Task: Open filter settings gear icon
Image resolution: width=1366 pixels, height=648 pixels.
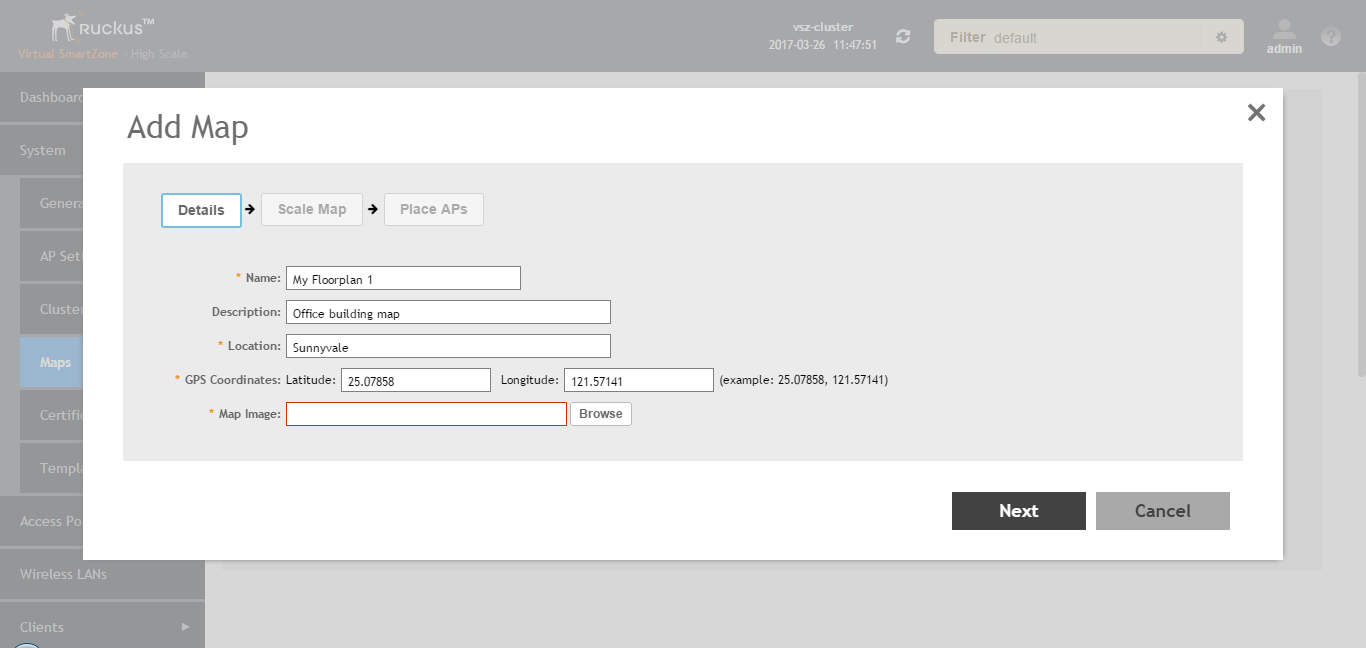Action: [1221, 37]
